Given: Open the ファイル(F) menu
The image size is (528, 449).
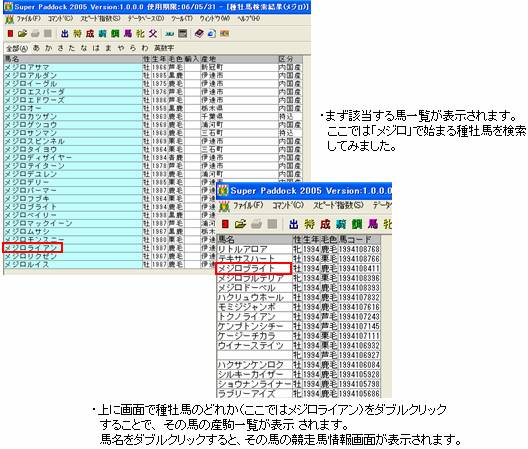Looking at the screenshot, I should (x=28, y=19).
